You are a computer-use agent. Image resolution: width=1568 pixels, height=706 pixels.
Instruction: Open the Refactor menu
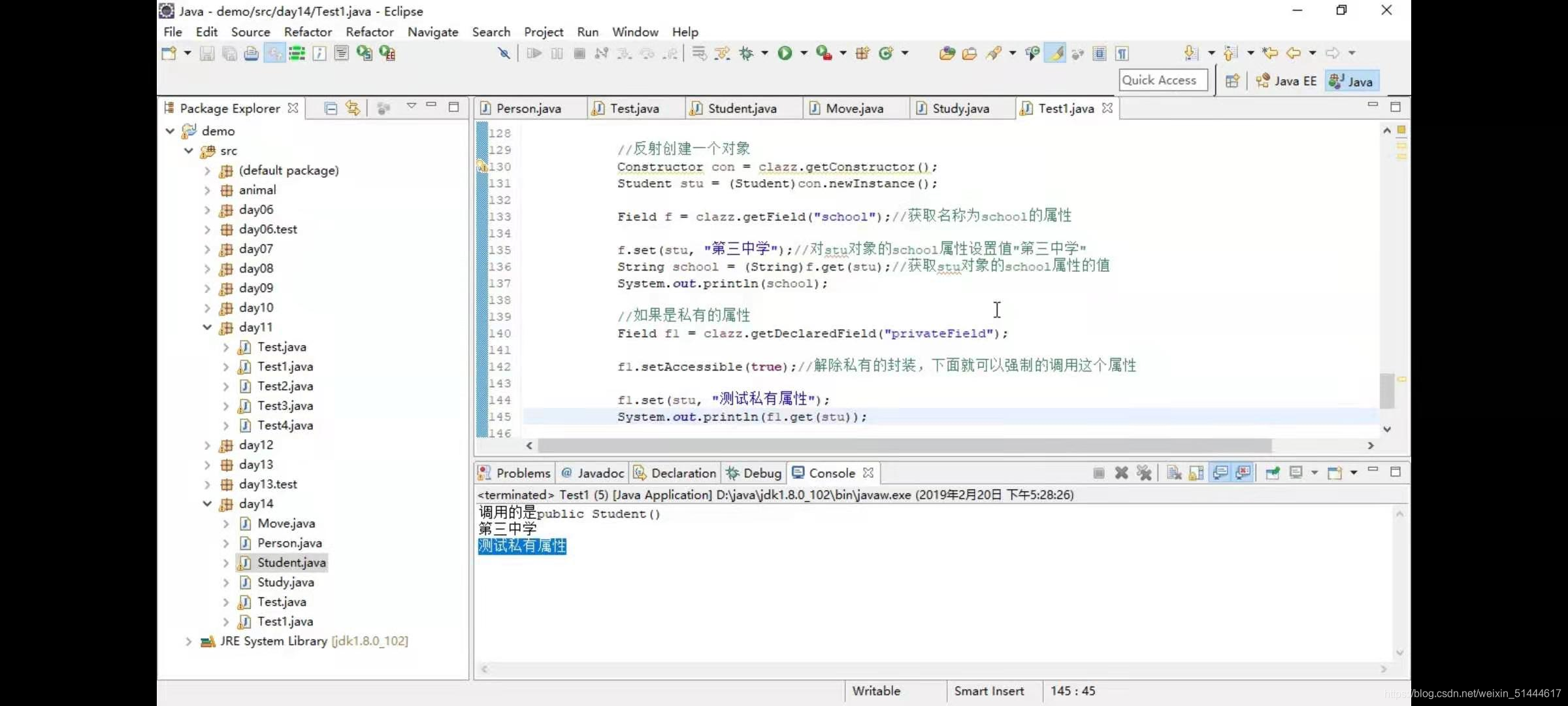[x=308, y=32]
